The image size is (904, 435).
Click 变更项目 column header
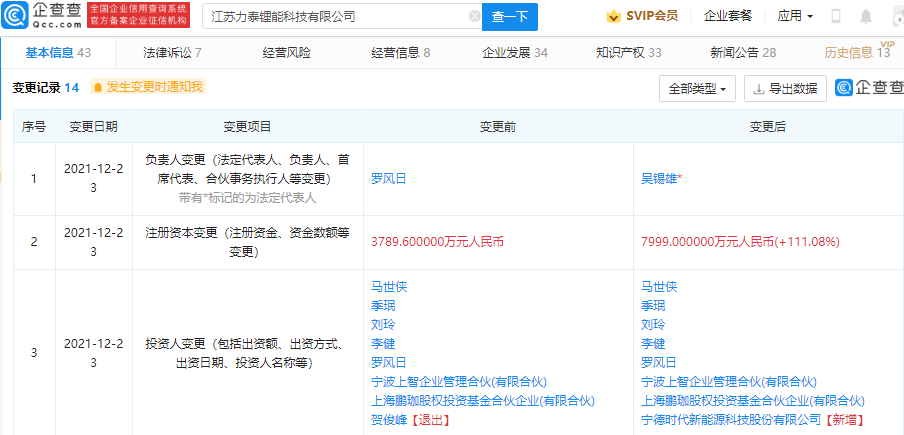247,127
